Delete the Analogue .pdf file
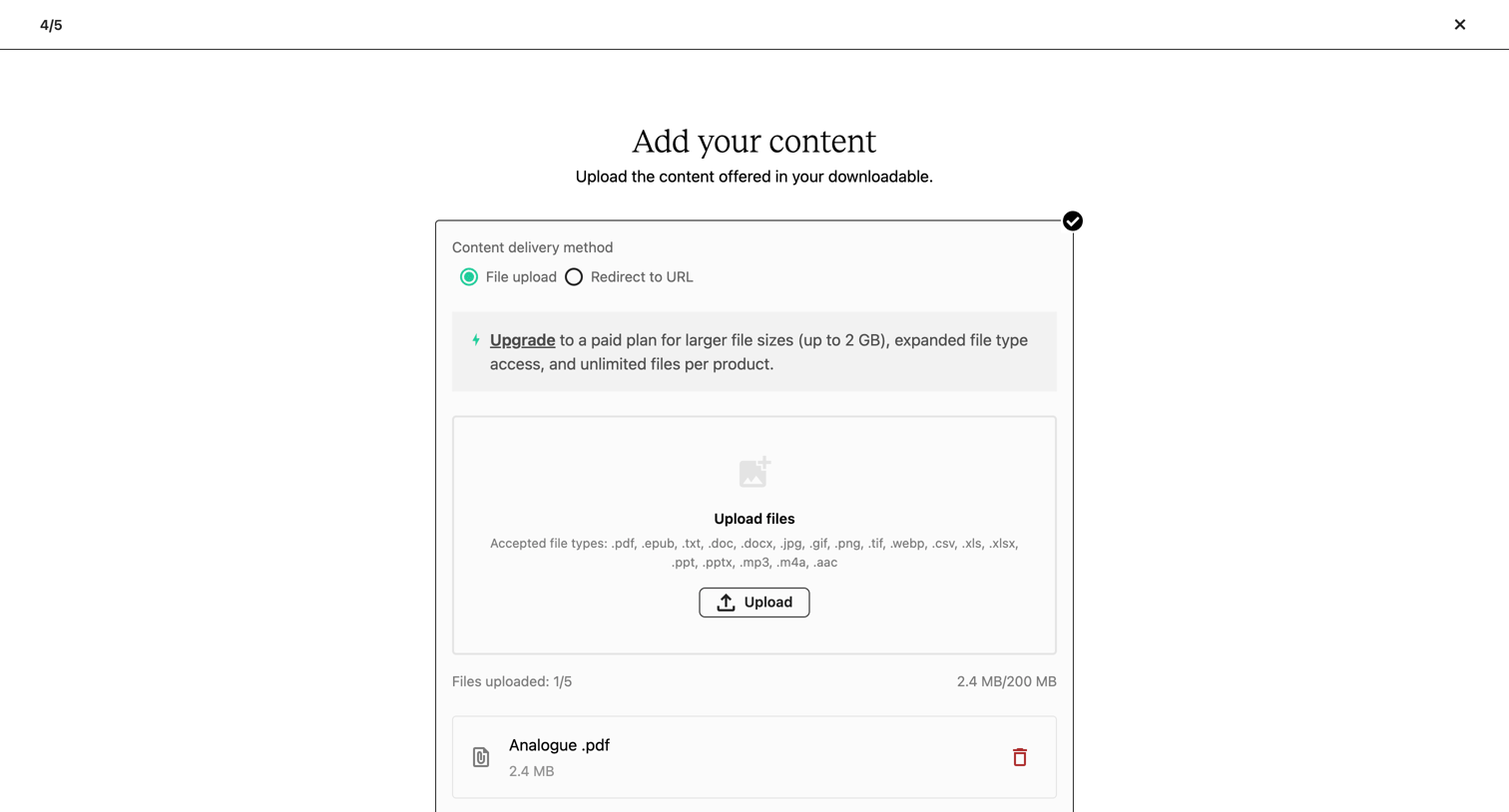This screenshot has height=812, width=1509. (x=1019, y=757)
